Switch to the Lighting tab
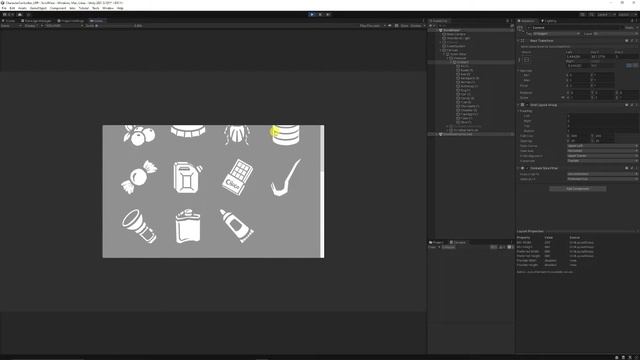 point(549,21)
